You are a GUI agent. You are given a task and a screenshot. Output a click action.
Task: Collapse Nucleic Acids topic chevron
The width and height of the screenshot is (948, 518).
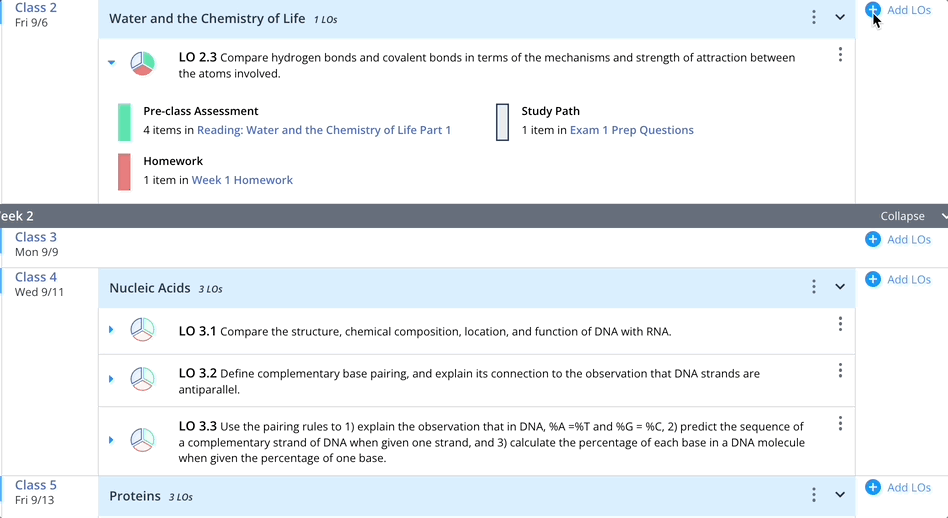(840, 287)
